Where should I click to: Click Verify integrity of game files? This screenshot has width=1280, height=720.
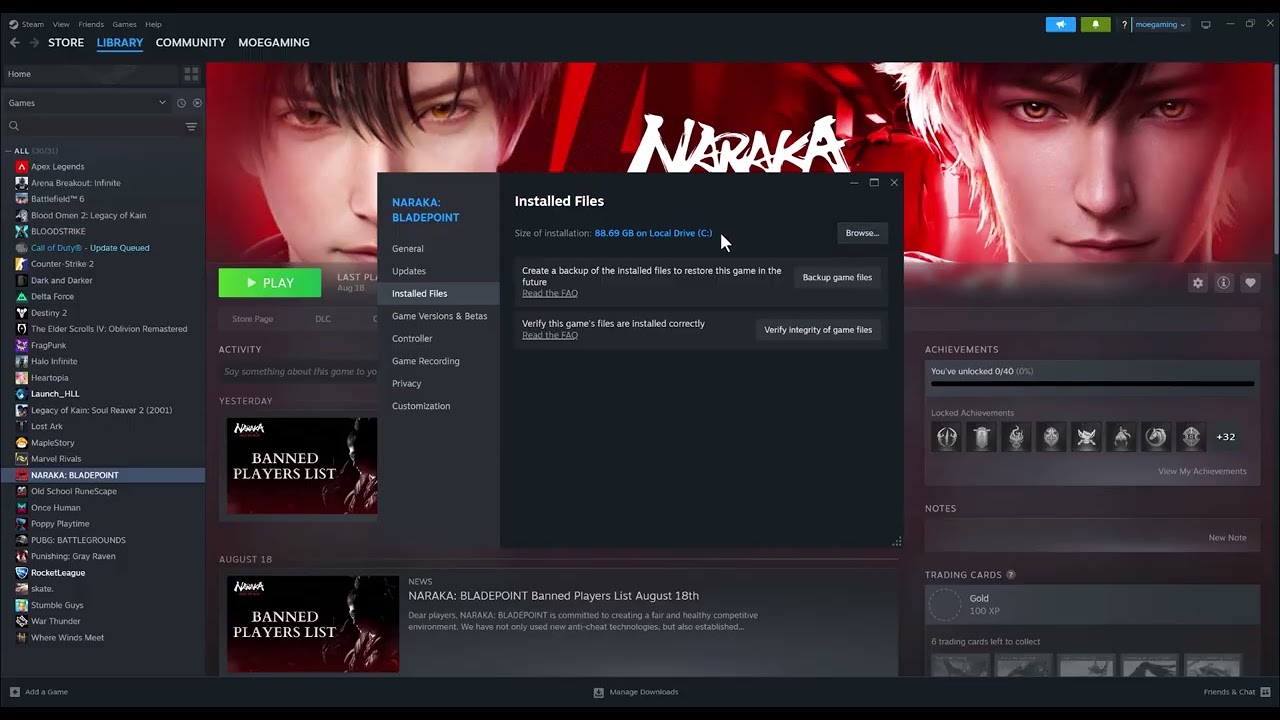818,330
